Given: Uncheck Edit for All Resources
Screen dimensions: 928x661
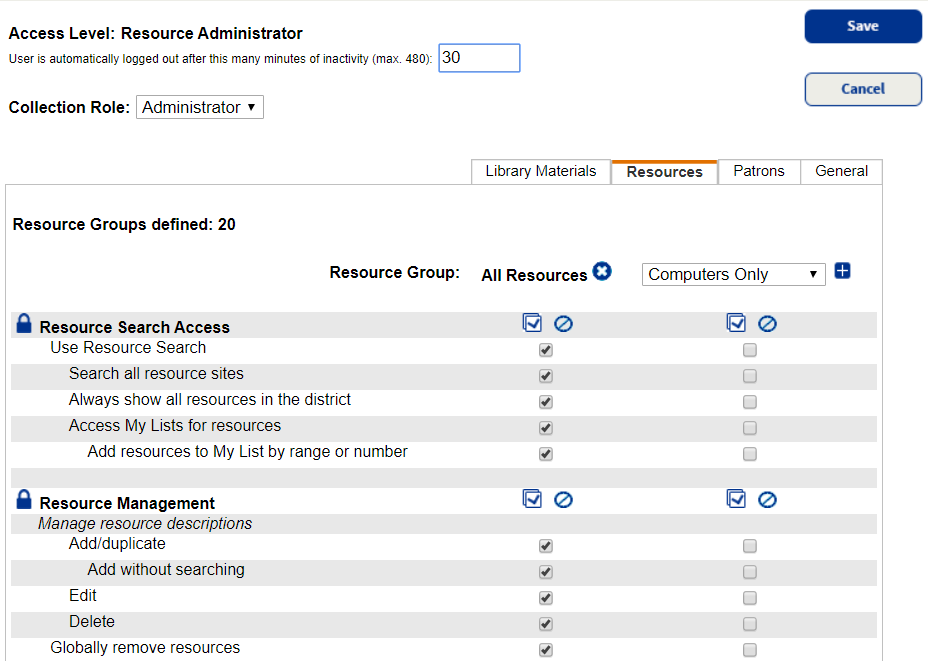Looking at the screenshot, I should [x=546, y=598].
